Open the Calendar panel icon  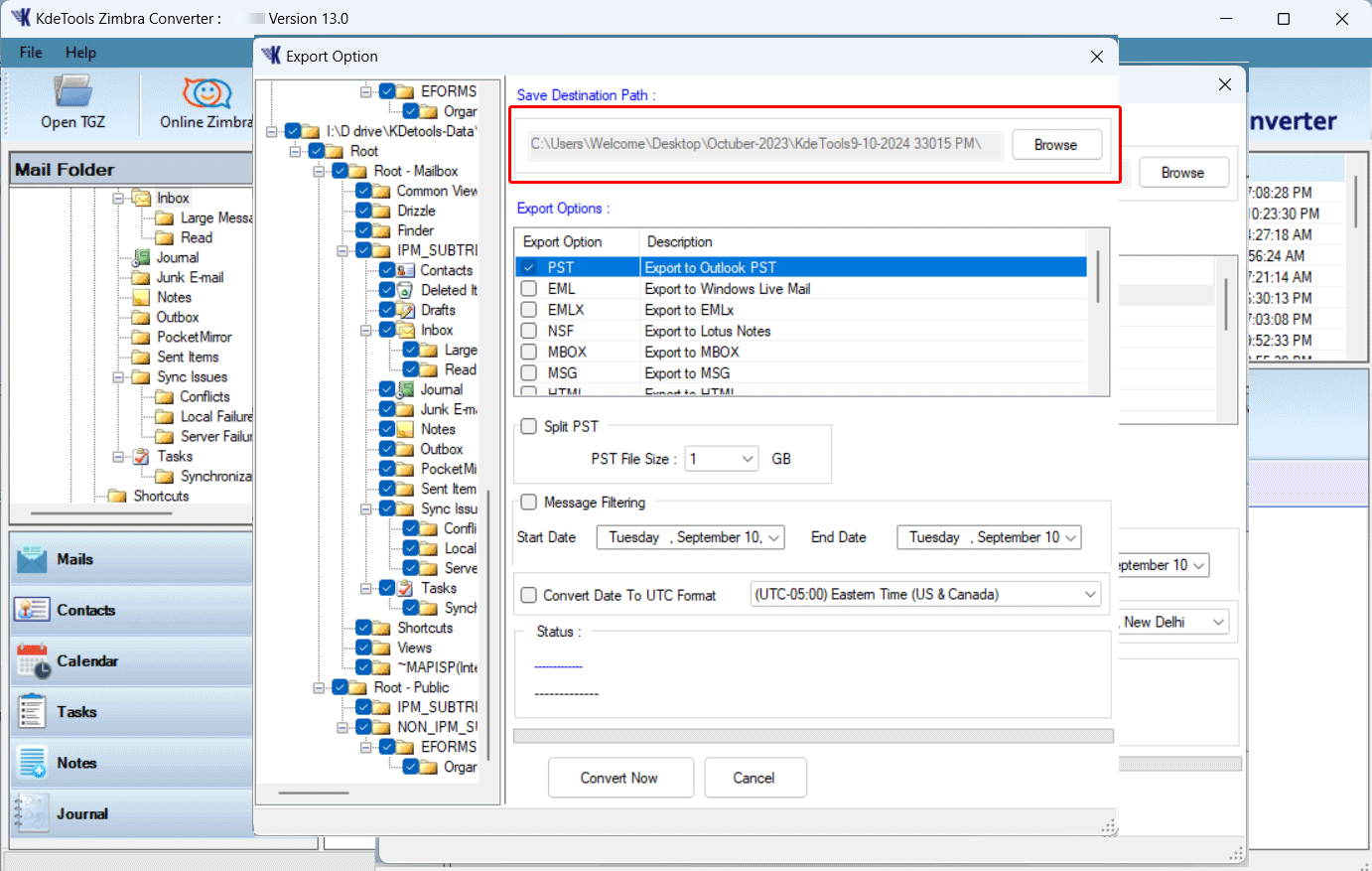click(35, 660)
